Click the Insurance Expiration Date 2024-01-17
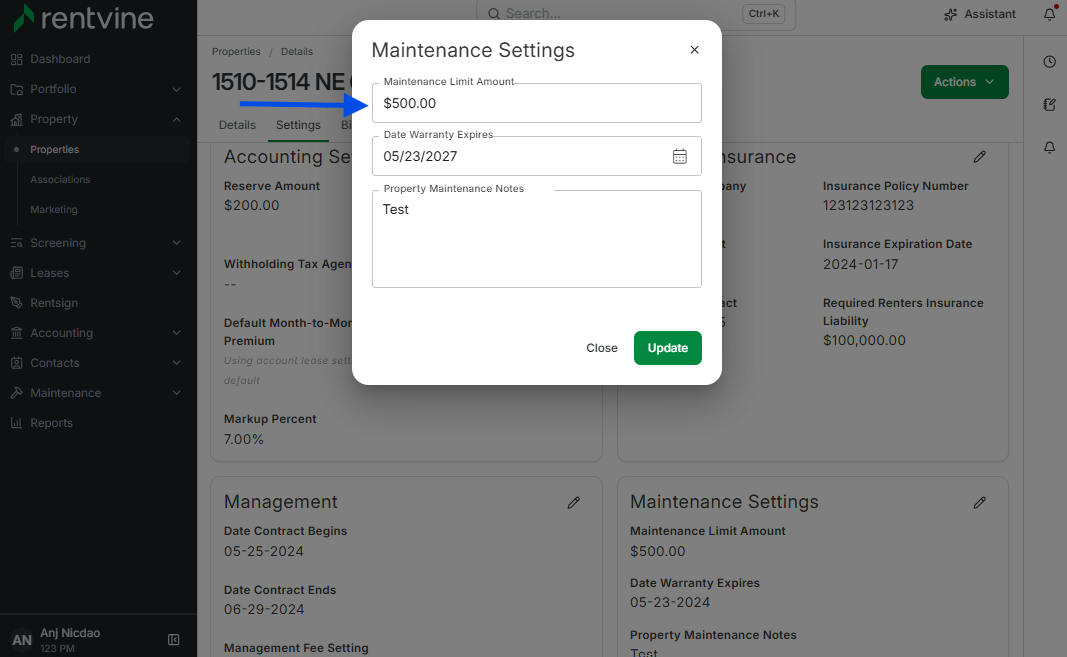This screenshot has height=657, width=1067. pos(860,264)
